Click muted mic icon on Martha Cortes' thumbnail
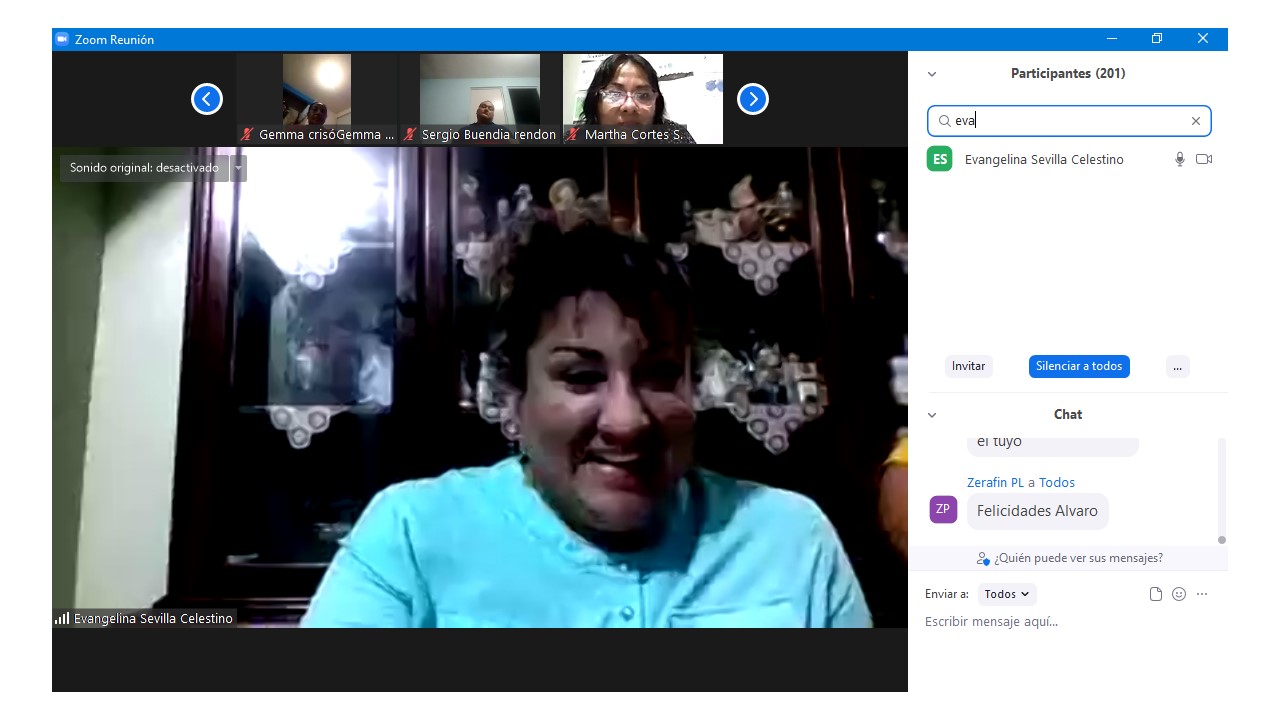 point(573,134)
